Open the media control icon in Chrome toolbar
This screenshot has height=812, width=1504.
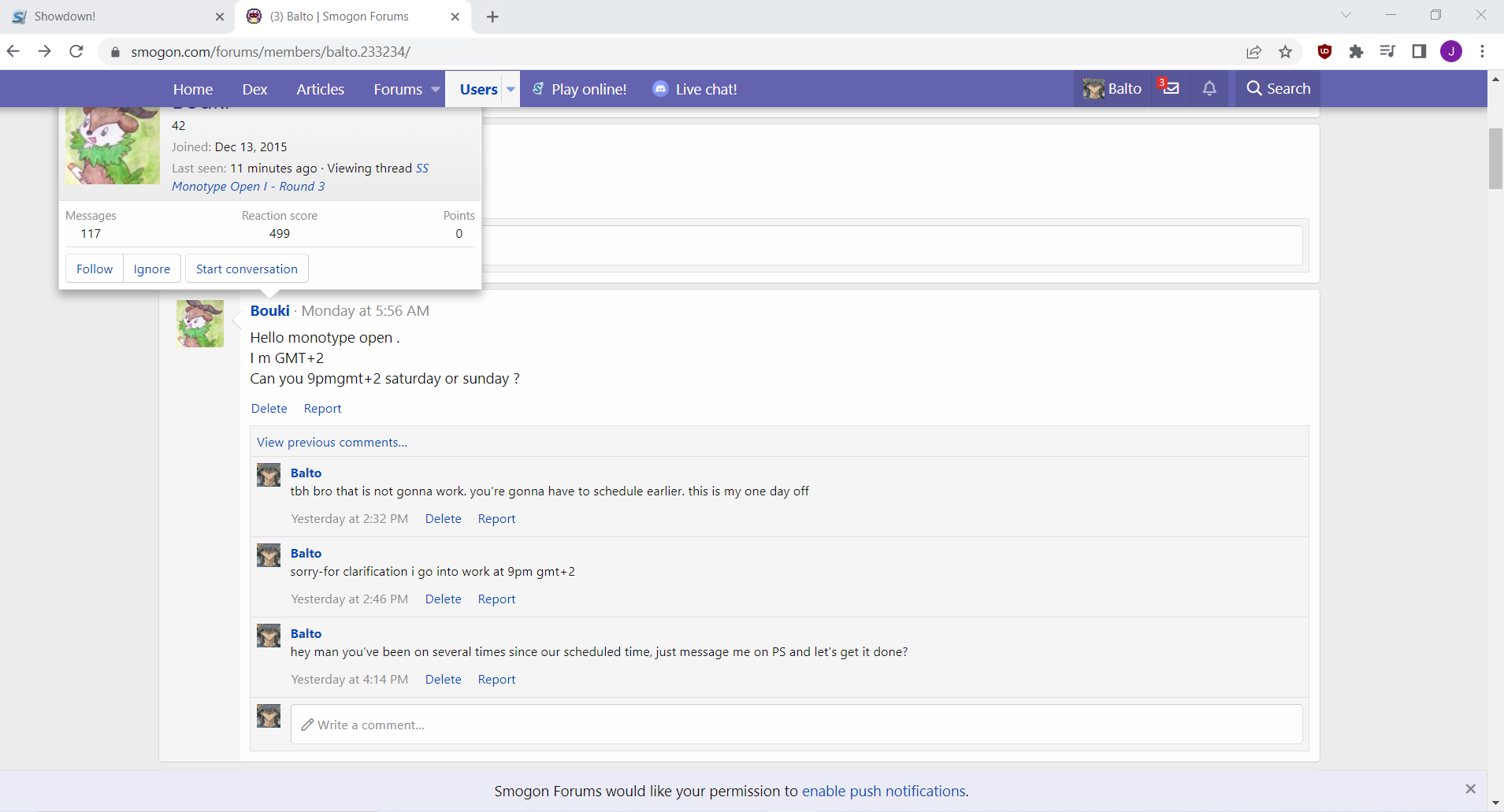click(1387, 52)
